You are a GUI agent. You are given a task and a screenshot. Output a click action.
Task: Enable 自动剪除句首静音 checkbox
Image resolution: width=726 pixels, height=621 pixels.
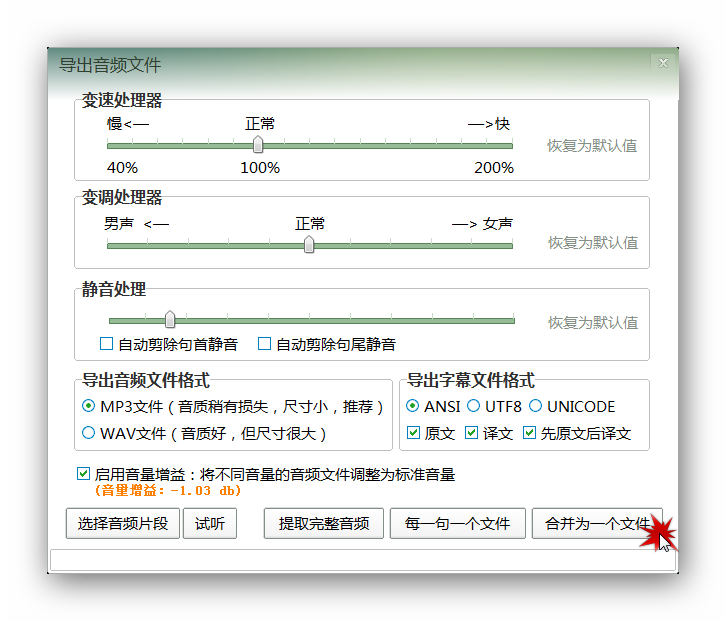pos(106,344)
